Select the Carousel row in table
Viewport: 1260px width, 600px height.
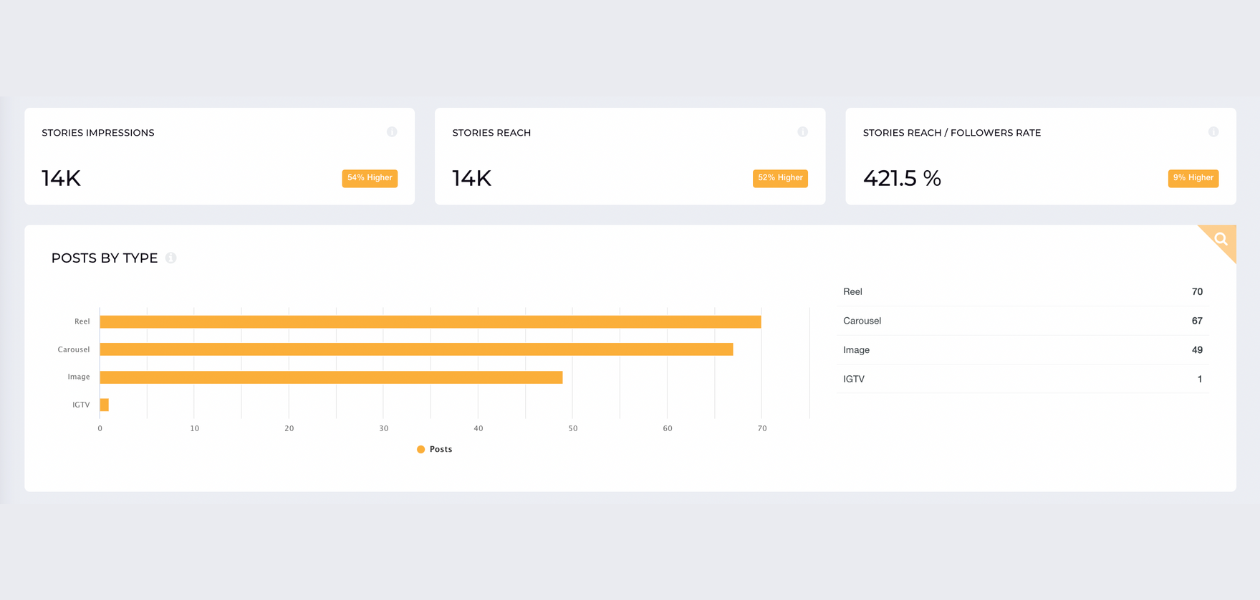tap(1023, 321)
